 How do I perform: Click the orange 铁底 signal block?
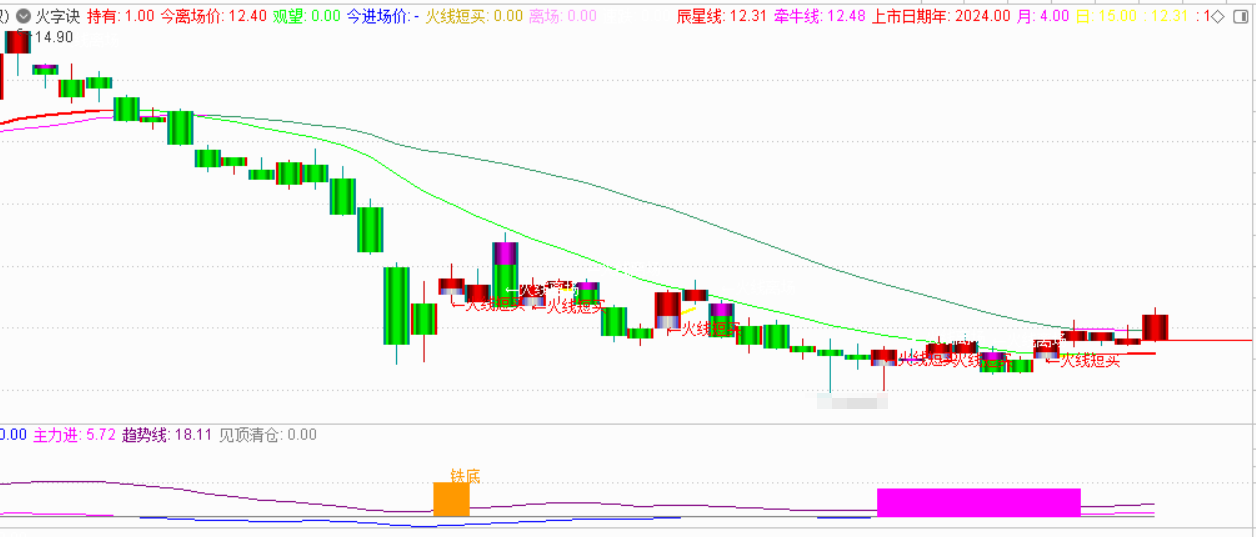(450, 500)
